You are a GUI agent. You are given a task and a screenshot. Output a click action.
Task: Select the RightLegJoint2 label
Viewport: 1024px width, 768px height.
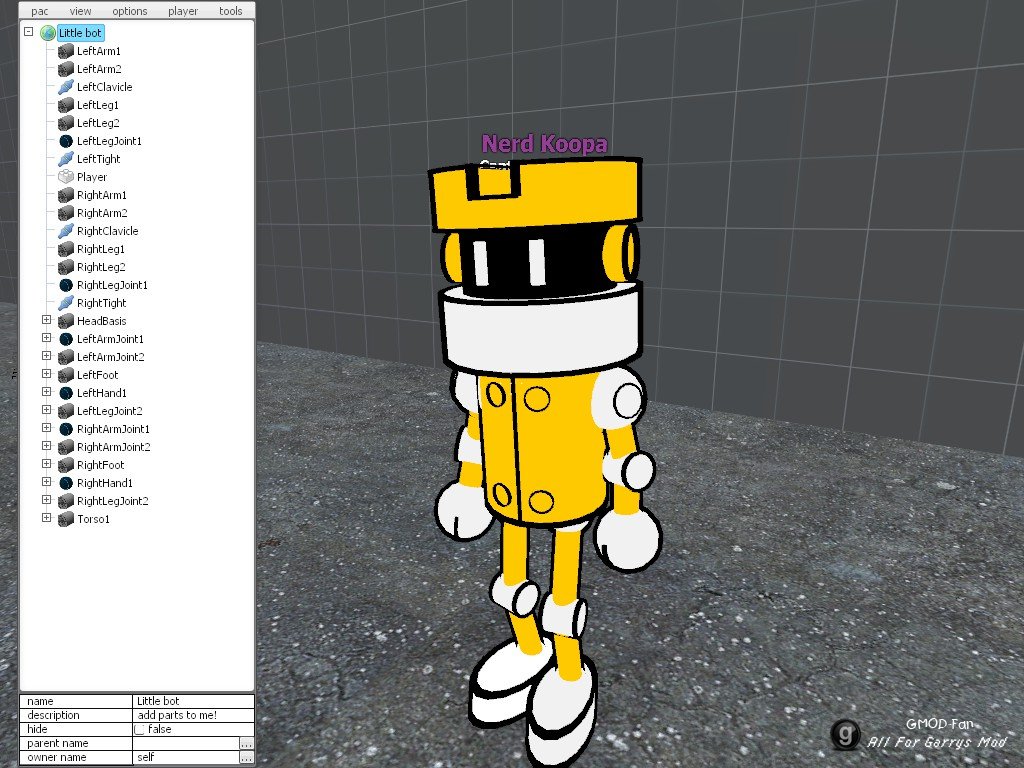click(112, 501)
